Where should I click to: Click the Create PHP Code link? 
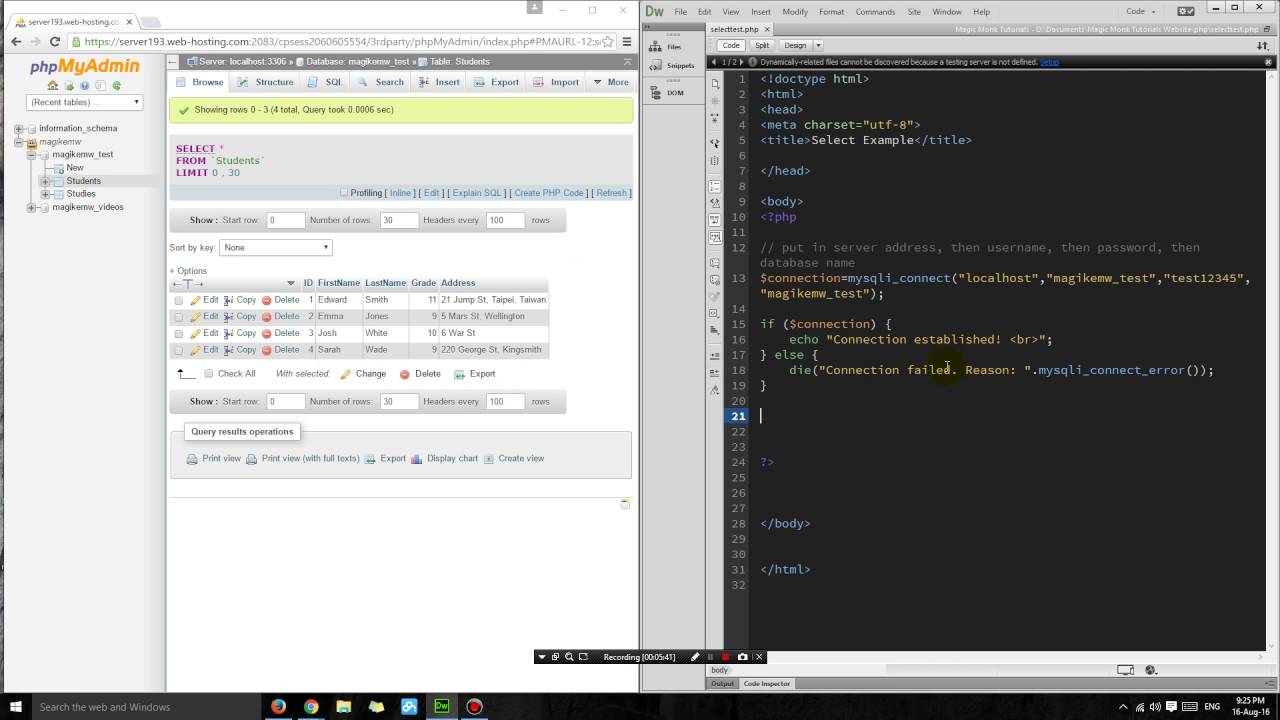coord(549,193)
